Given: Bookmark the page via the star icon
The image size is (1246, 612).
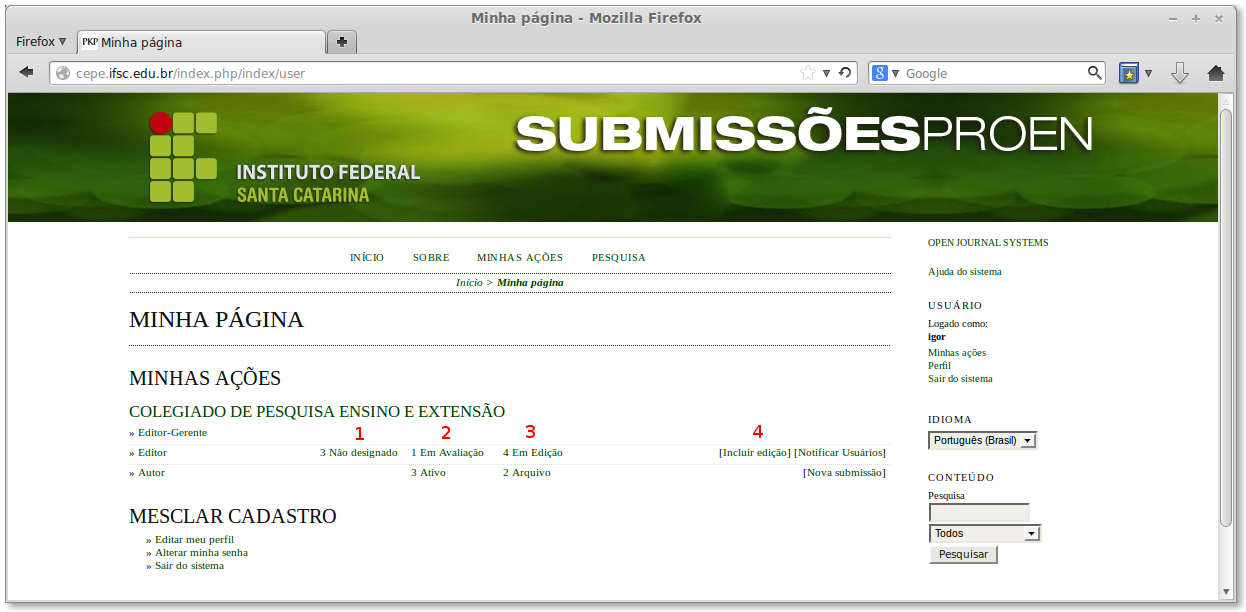Looking at the screenshot, I should pos(809,72).
